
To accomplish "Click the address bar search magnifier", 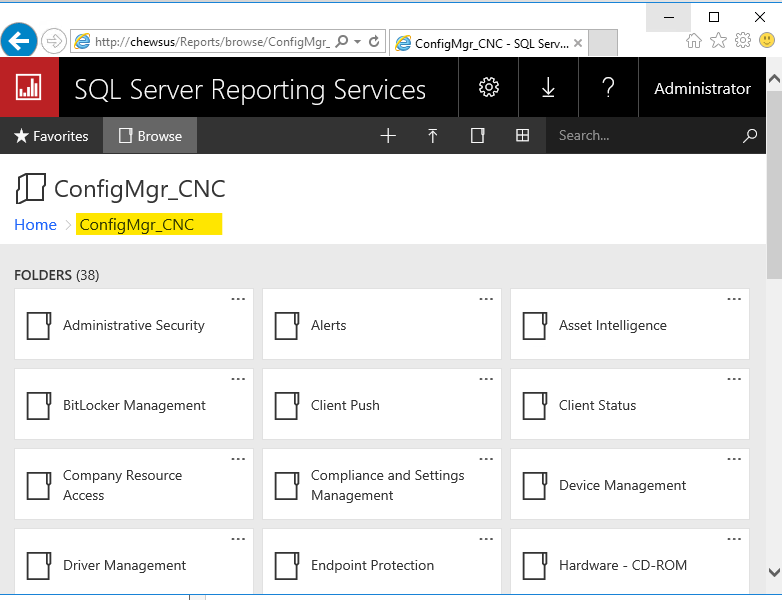I will 342,41.
